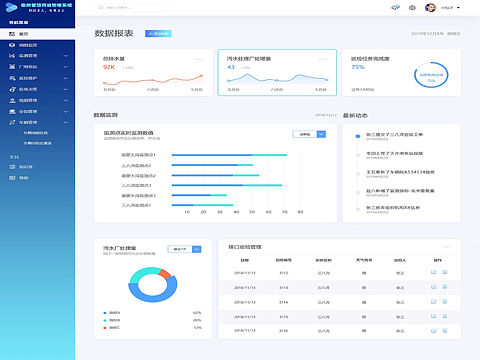Click the cyan legend dot marked 26%
480x360 pixels.
pyautogui.click(x=105, y=320)
